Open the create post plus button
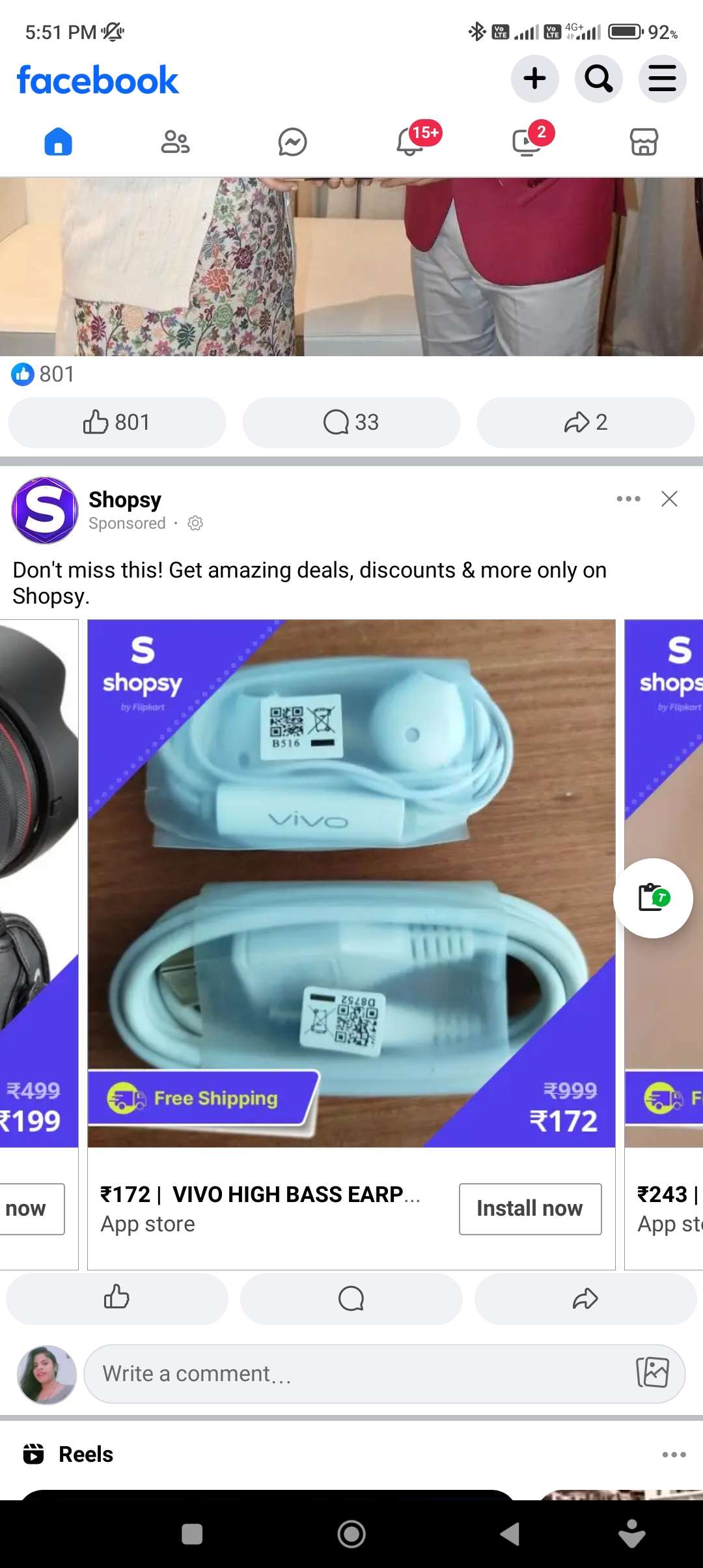The height and width of the screenshot is (1568, 703). (x=534, y=79)
